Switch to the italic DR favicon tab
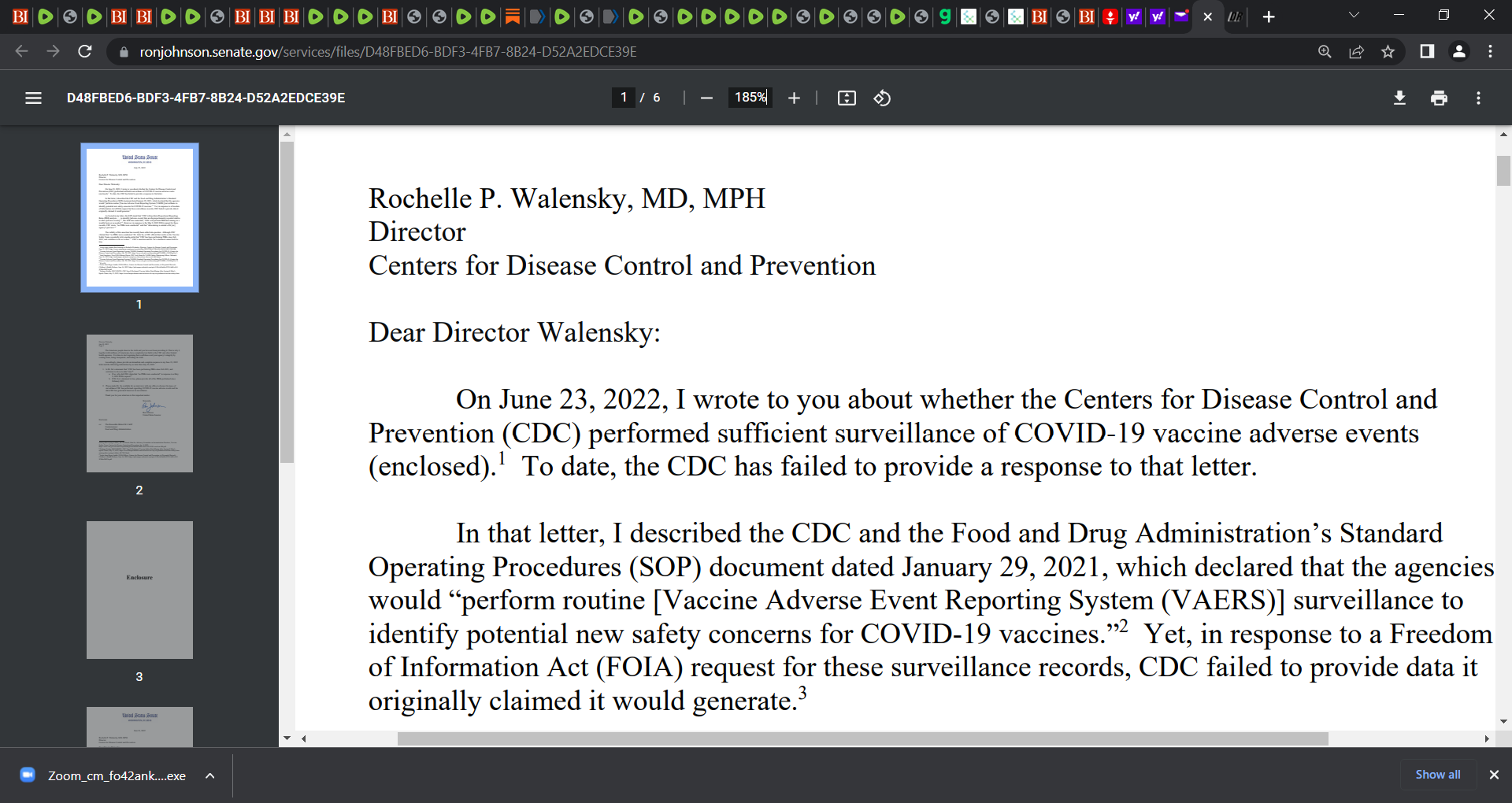Viewport: 1512px width, 803px height. point(1235,17)
